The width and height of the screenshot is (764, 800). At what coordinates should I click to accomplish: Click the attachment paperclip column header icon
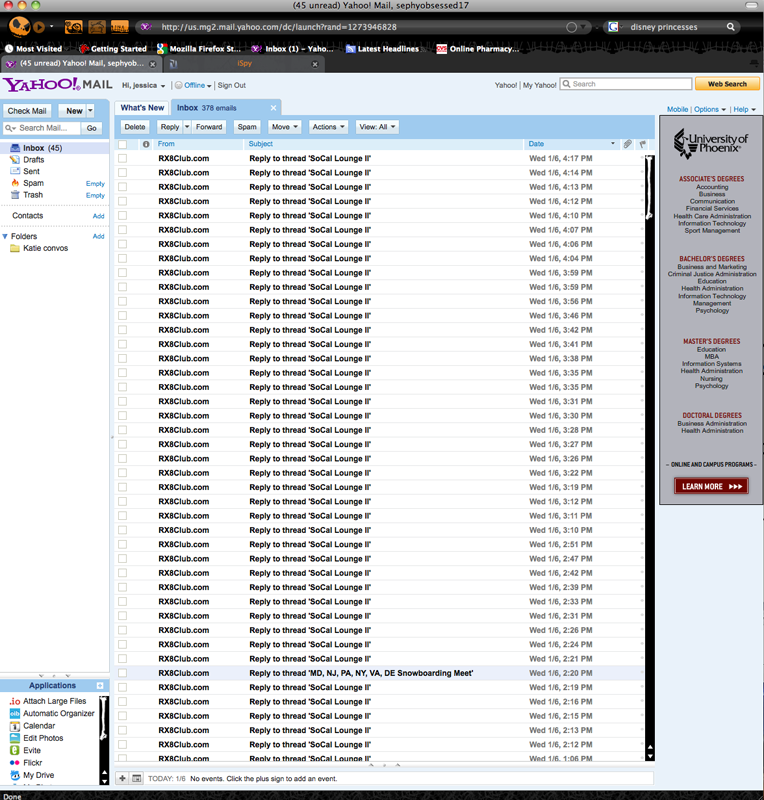[x=627, y=144]
